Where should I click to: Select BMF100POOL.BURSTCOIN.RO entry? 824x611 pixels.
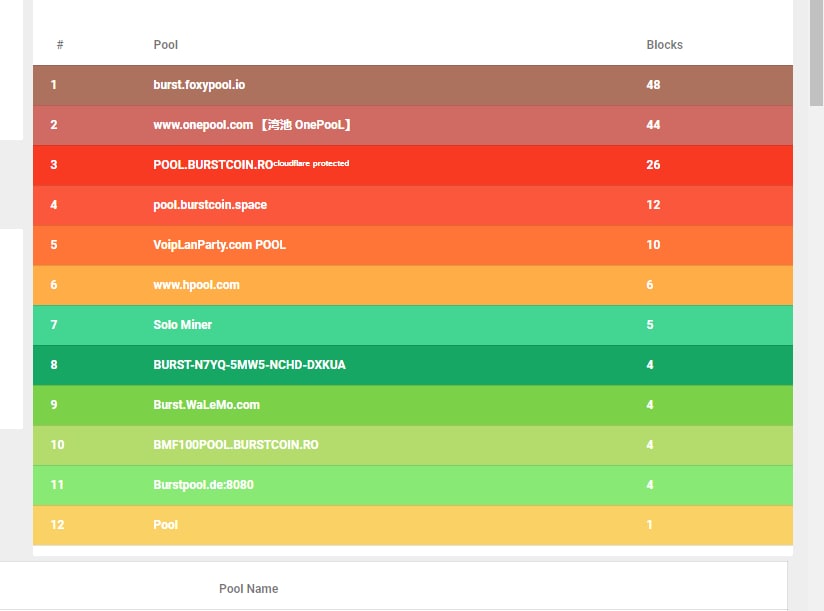(236, 444)
